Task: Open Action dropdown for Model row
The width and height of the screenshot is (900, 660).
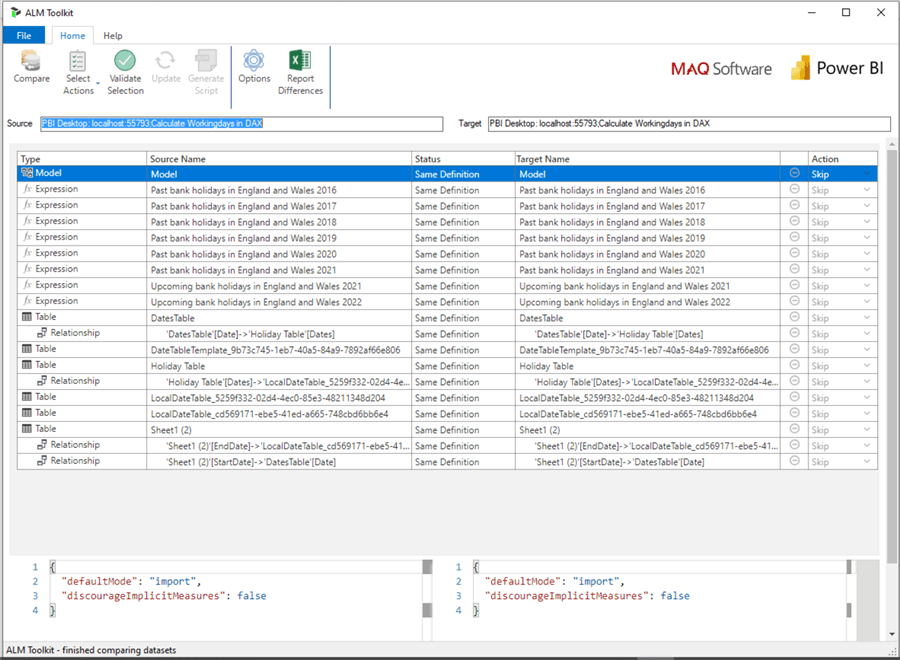Action: pyautogui.click(x=868, y=174)
